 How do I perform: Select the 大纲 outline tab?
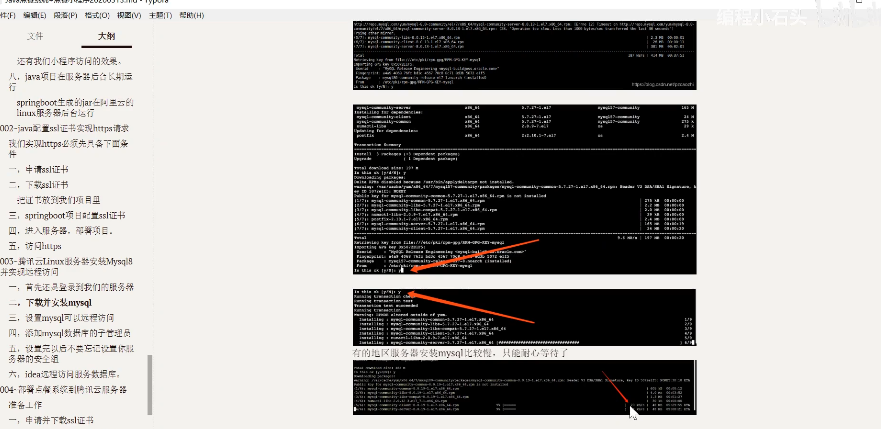106,36
